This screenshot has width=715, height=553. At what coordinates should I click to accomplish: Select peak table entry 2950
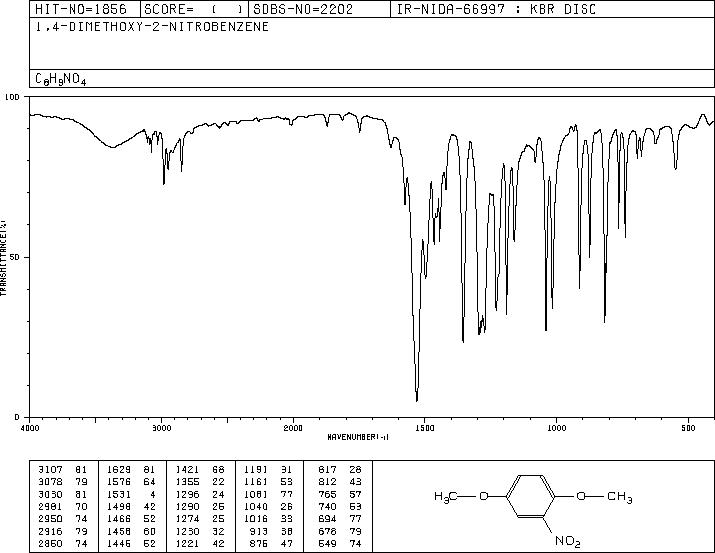(51, 519)
